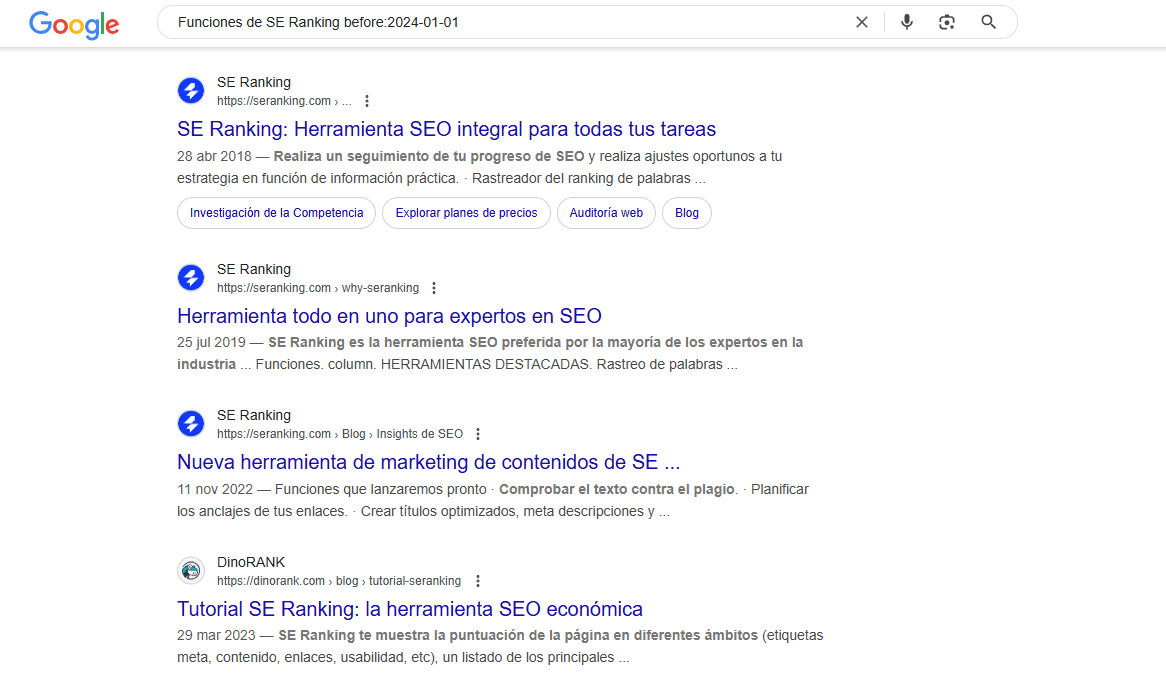Select 'Blog' sitelink chip
The image size is (1166, 676).
[686, 213]
